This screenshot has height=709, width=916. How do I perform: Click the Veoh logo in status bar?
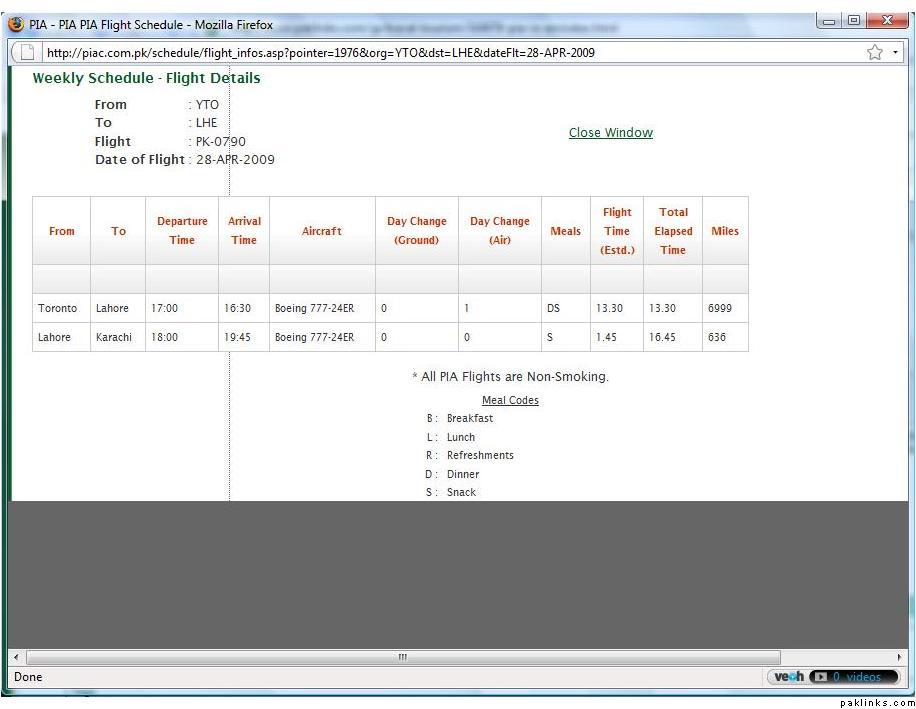tap(789, 677)
